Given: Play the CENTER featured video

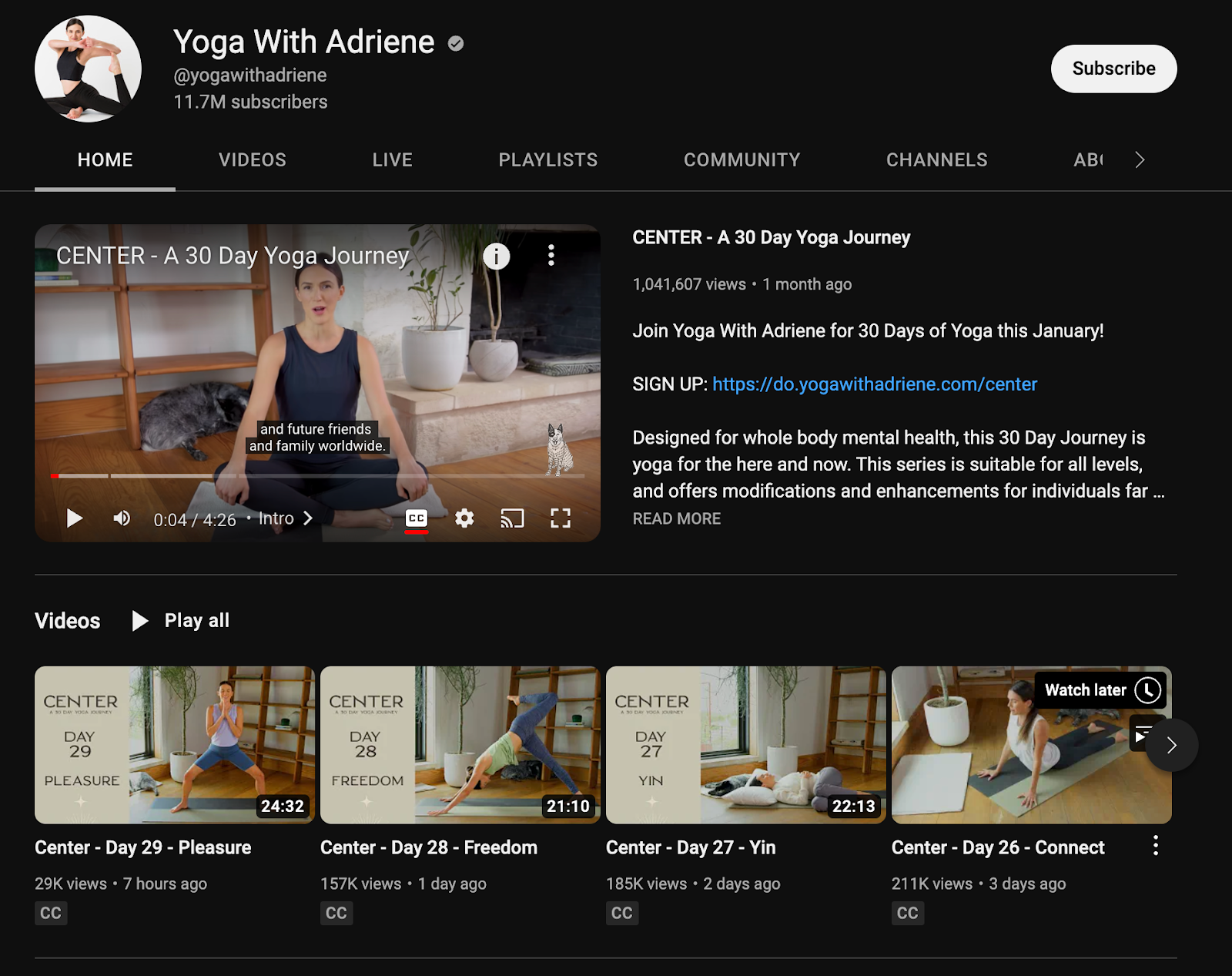Looking at the screenshot, I should 75,518.
